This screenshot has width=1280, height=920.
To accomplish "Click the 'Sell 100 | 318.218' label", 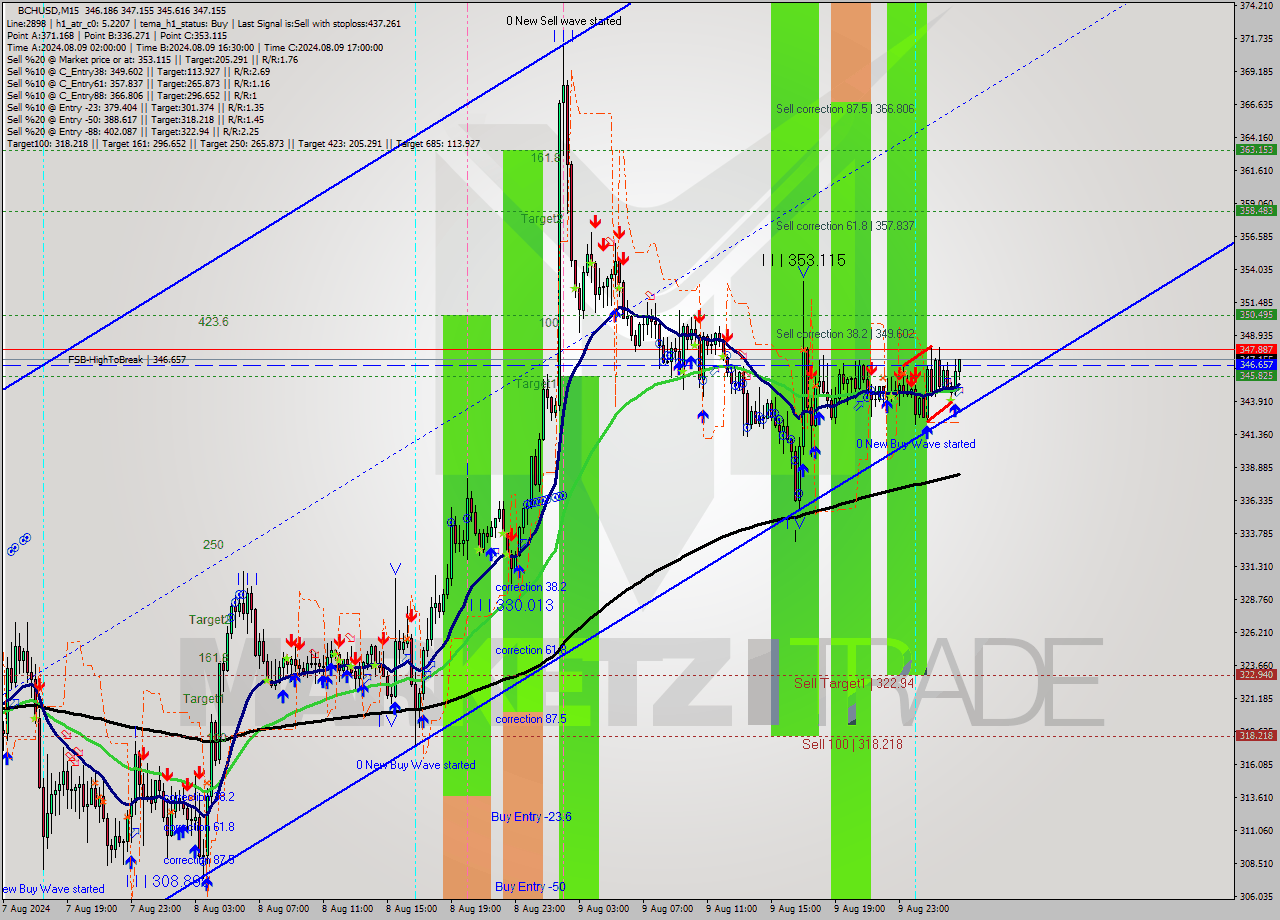I will pyautogui.click(x=853, y=744).
